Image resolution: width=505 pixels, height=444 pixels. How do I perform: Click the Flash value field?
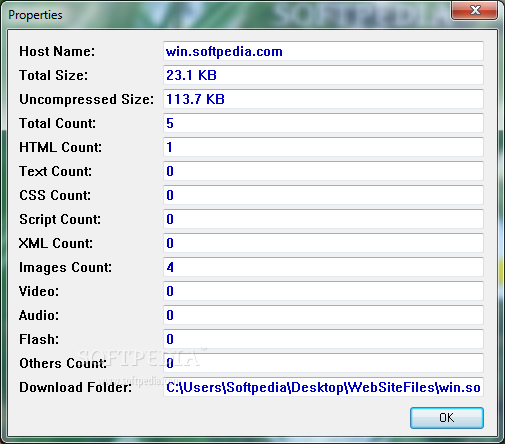323,339
